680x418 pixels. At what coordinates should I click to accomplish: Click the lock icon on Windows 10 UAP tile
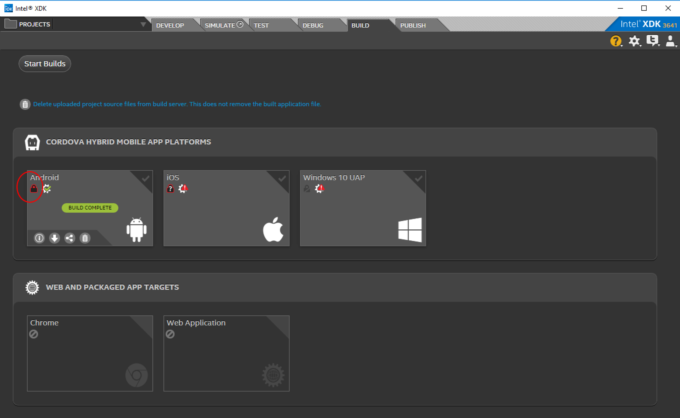tap(307, 189)
